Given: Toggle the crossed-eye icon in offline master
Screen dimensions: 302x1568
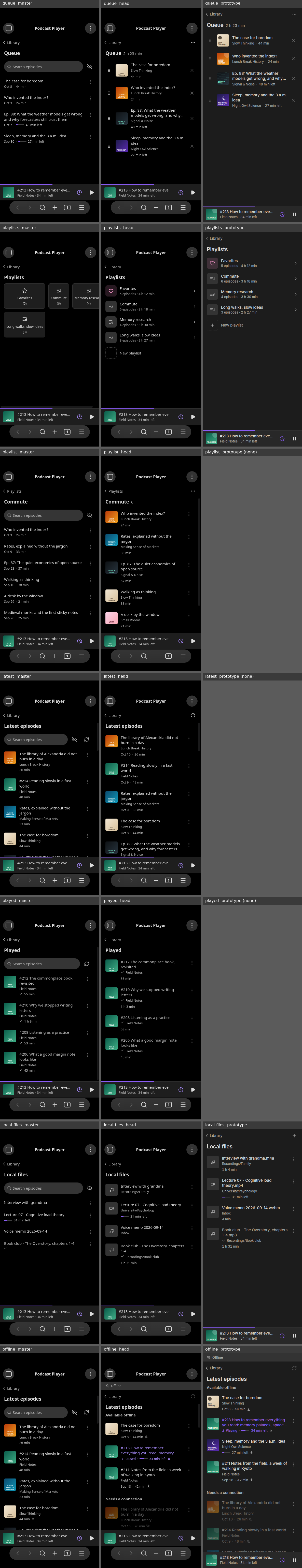Looking at the screenshot, I should [74, 1412].
